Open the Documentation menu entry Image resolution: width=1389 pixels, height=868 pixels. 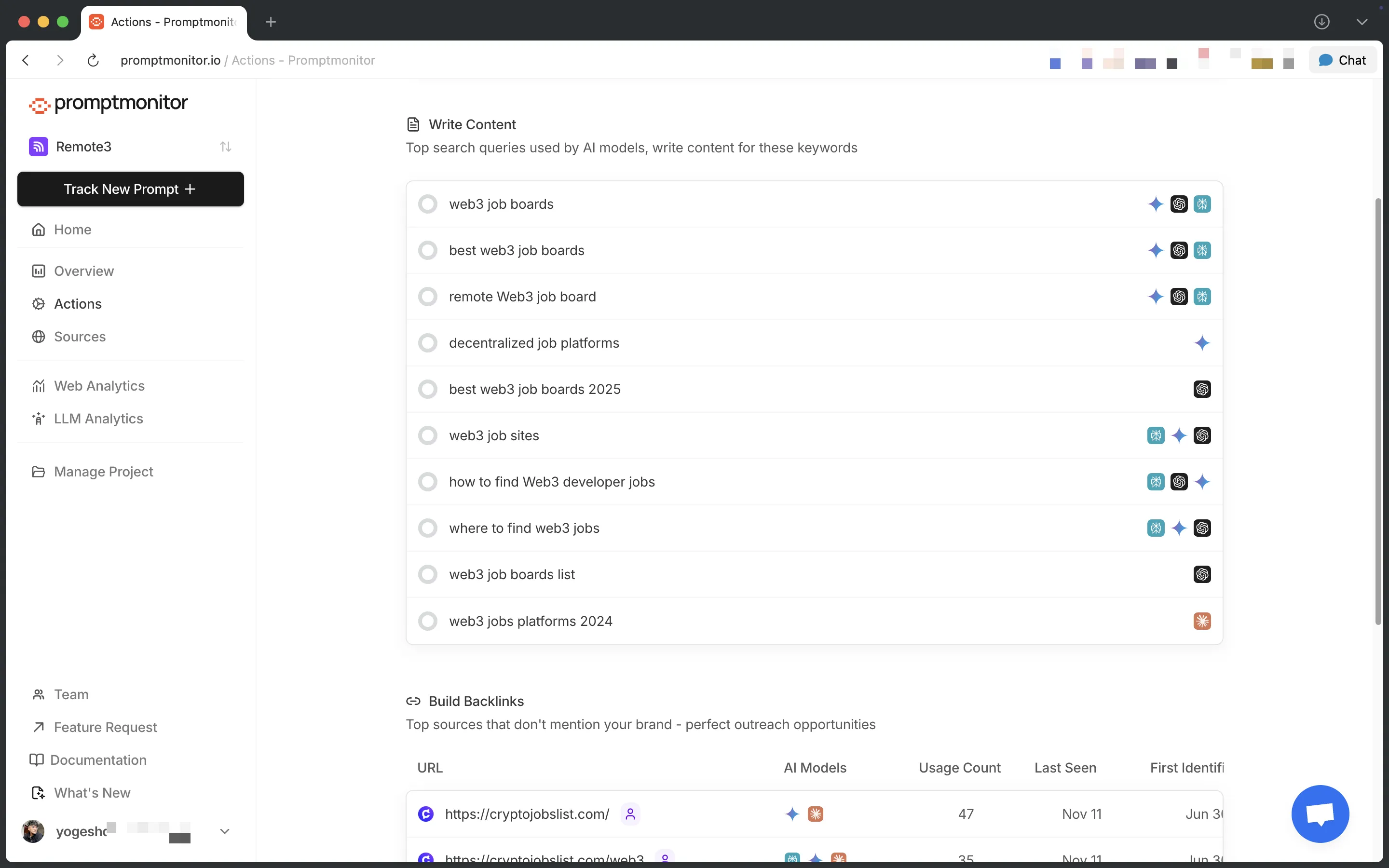100,759
